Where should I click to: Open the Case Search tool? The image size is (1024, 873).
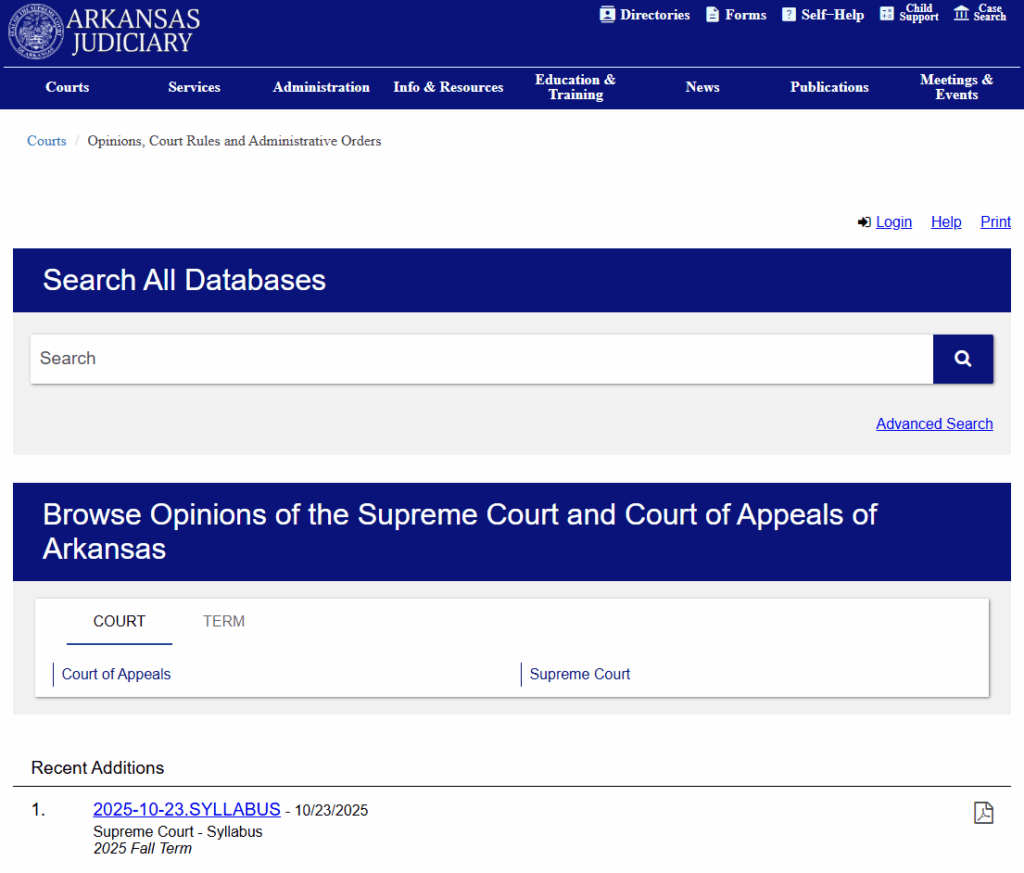click(980, 13)
